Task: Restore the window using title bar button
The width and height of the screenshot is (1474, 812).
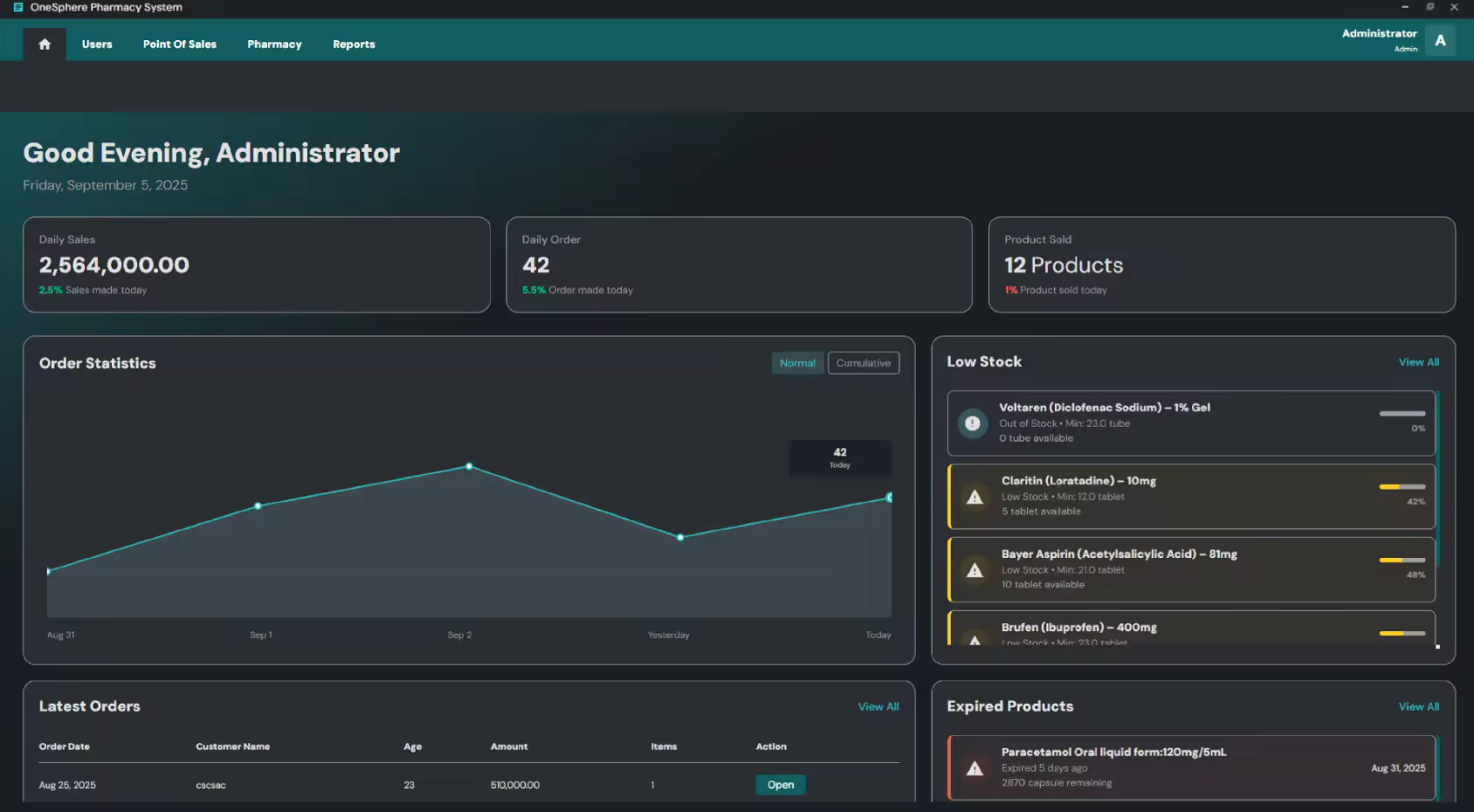Action: 1429,7
